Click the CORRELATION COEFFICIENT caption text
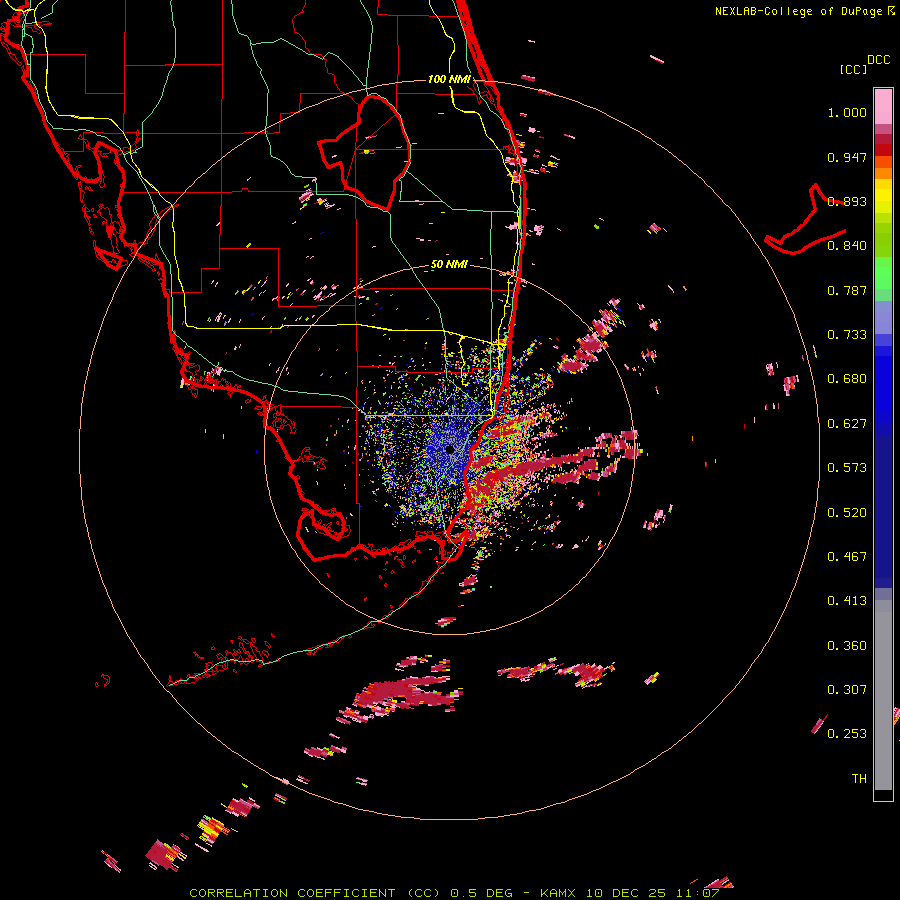The image size is (900, 900). 292,893
